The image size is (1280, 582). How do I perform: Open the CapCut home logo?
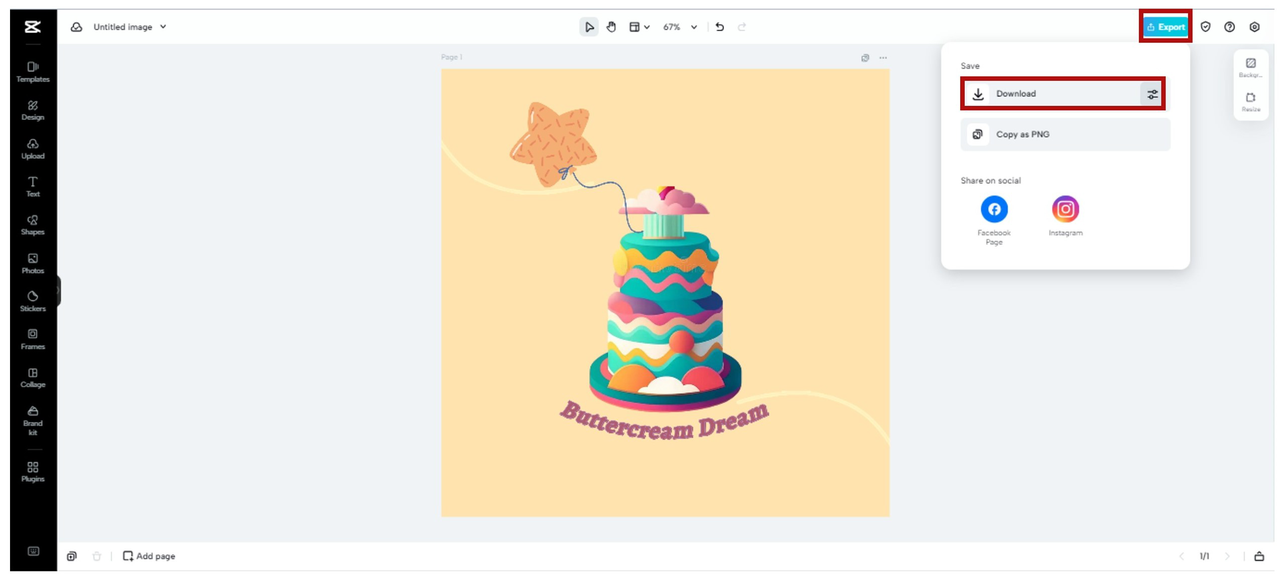(33, 27)
